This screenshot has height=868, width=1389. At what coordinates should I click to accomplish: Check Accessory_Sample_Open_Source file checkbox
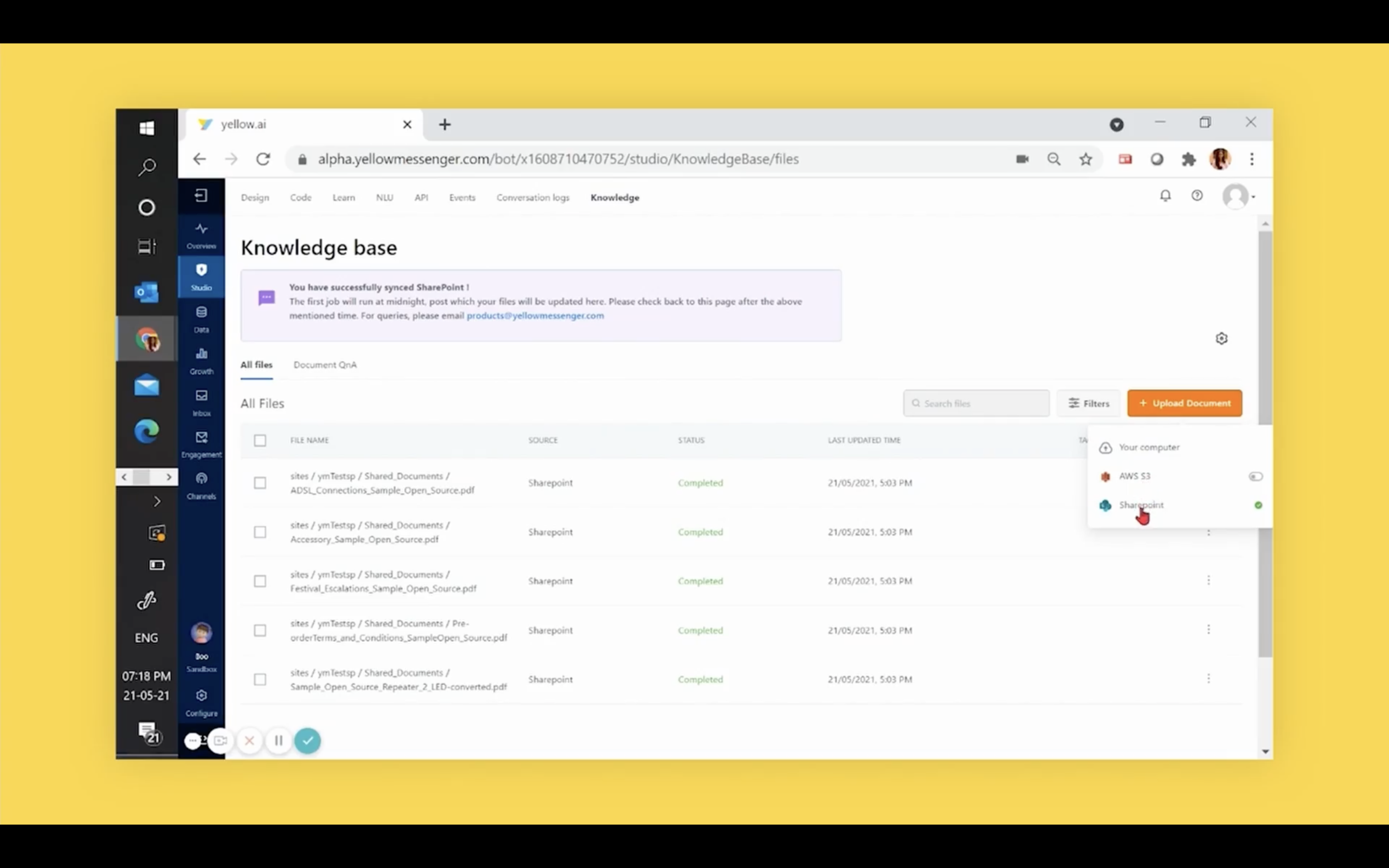(260, 532)
